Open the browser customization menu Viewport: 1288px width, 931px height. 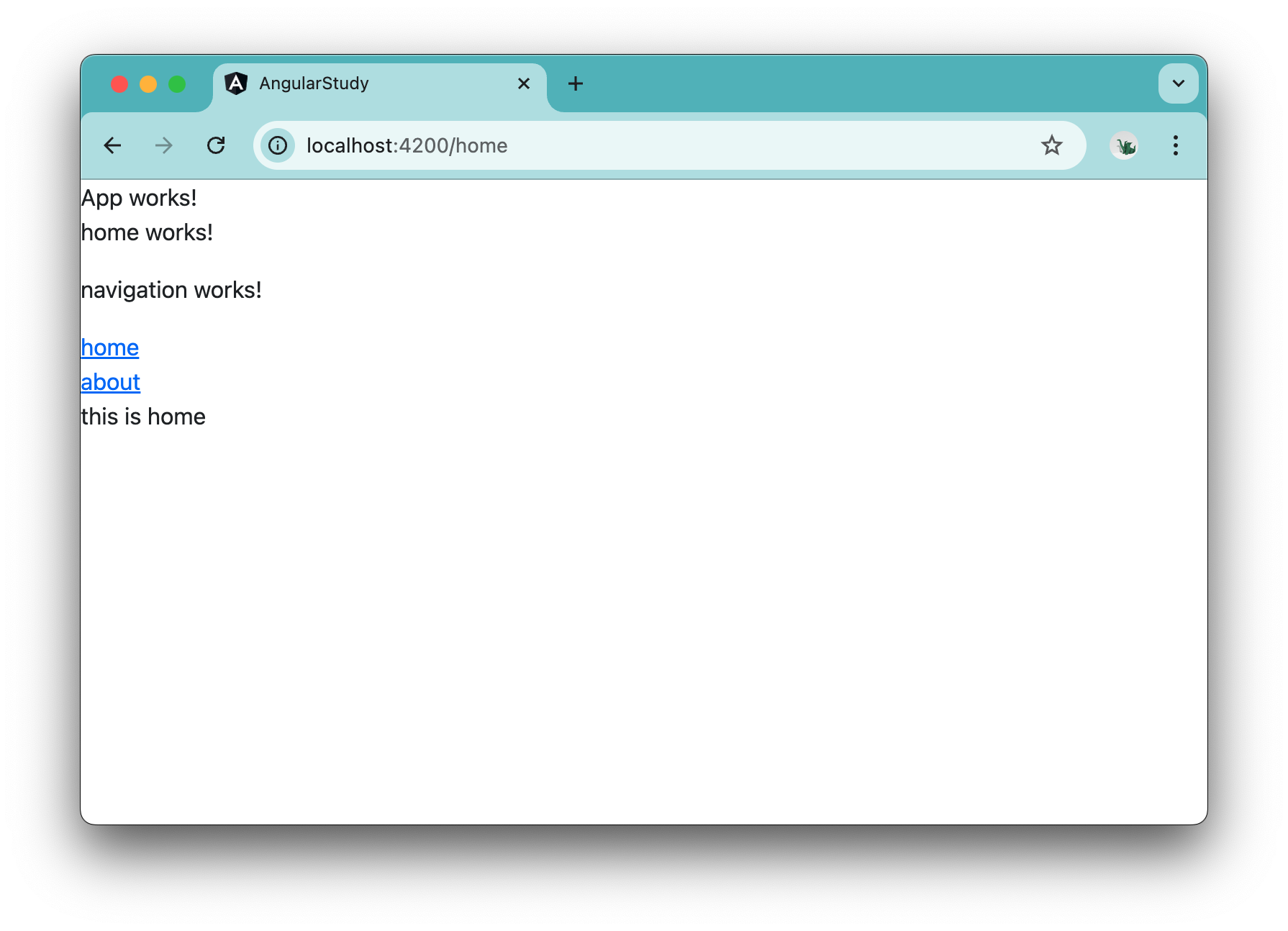point(1176,145)
